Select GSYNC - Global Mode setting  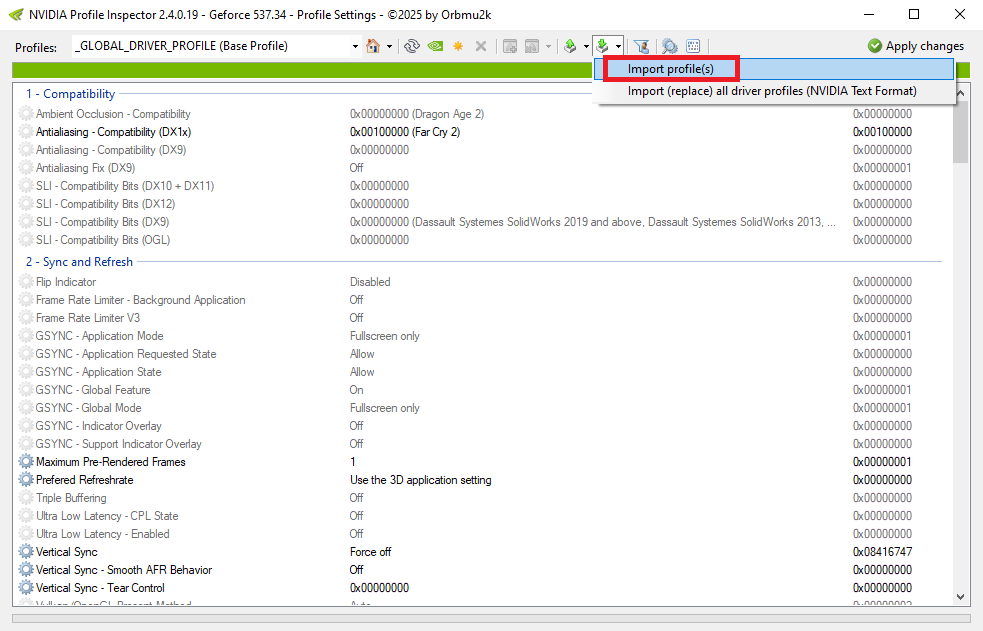coord(481,408)
